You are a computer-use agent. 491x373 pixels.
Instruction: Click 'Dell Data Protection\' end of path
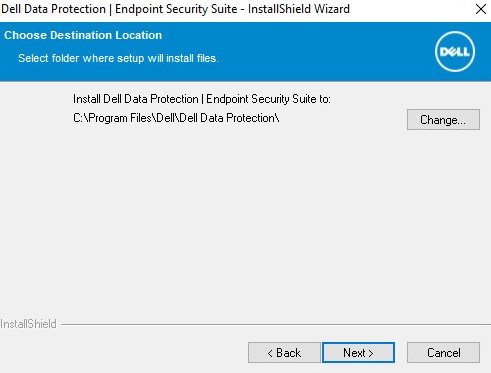point(229,118)
